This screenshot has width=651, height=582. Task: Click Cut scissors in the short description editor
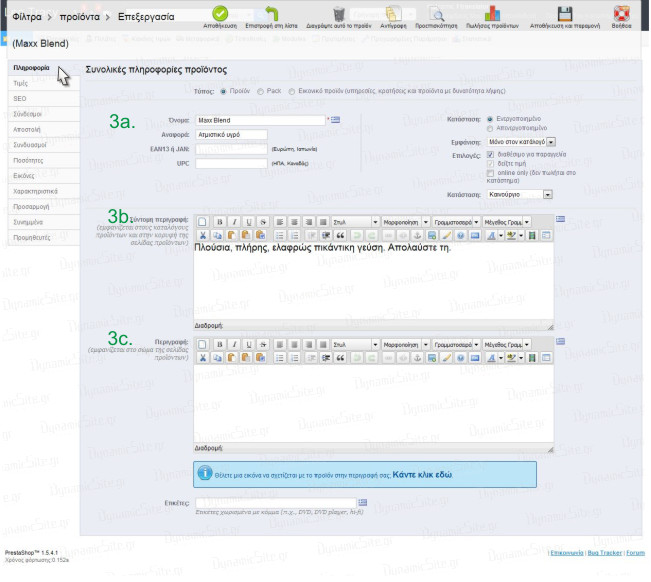(x=203, y=235)
